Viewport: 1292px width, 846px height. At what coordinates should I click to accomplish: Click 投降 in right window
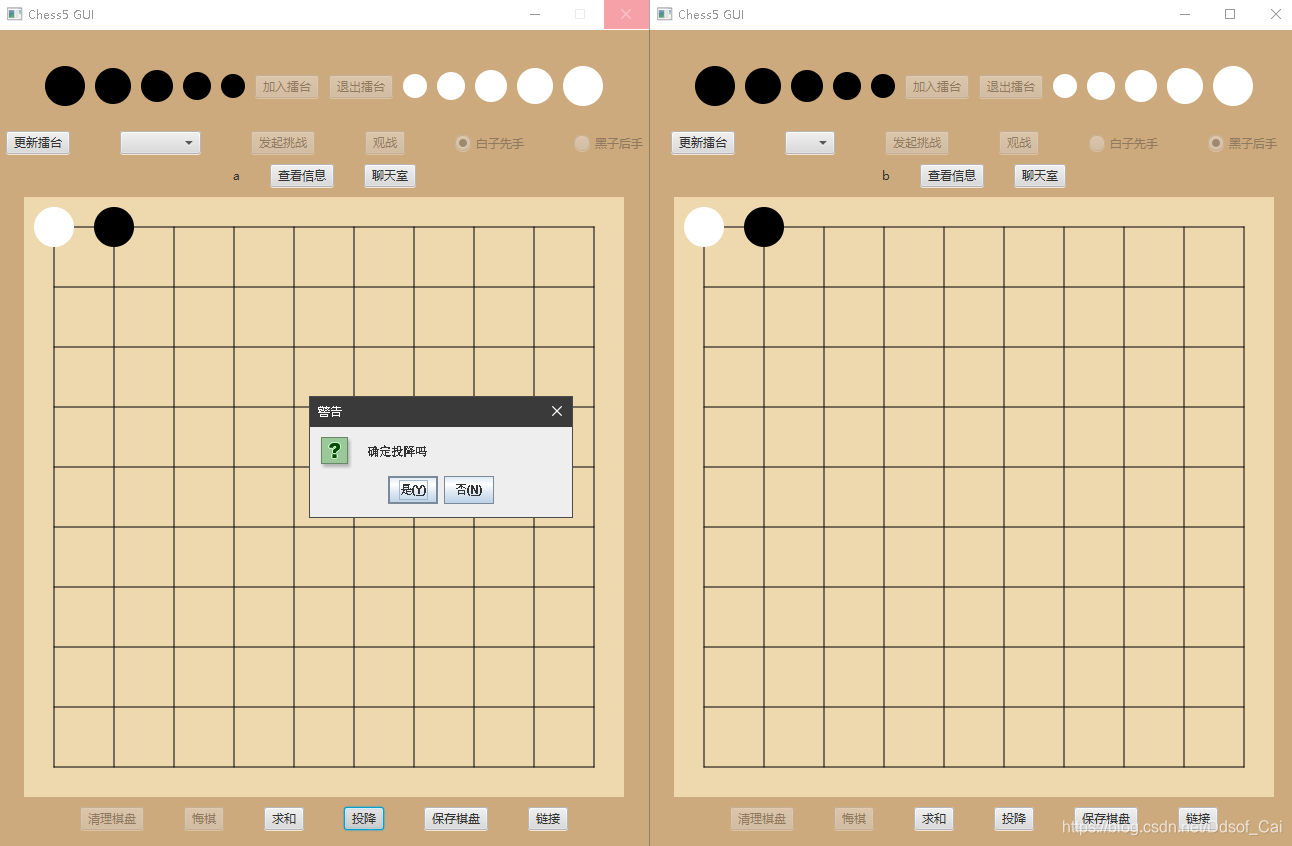1014,819
